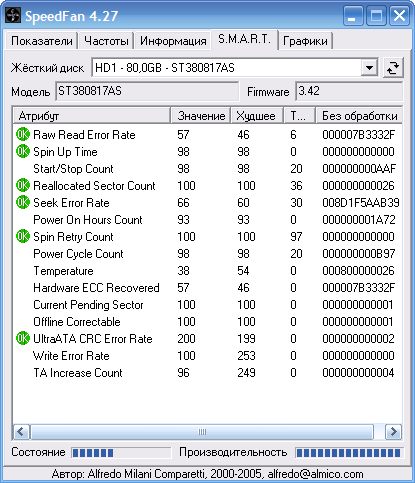Click the Модель field ST380817AS
Image resolution: width=415 pixels, height=483 pixels.
[x=147, y=91]
